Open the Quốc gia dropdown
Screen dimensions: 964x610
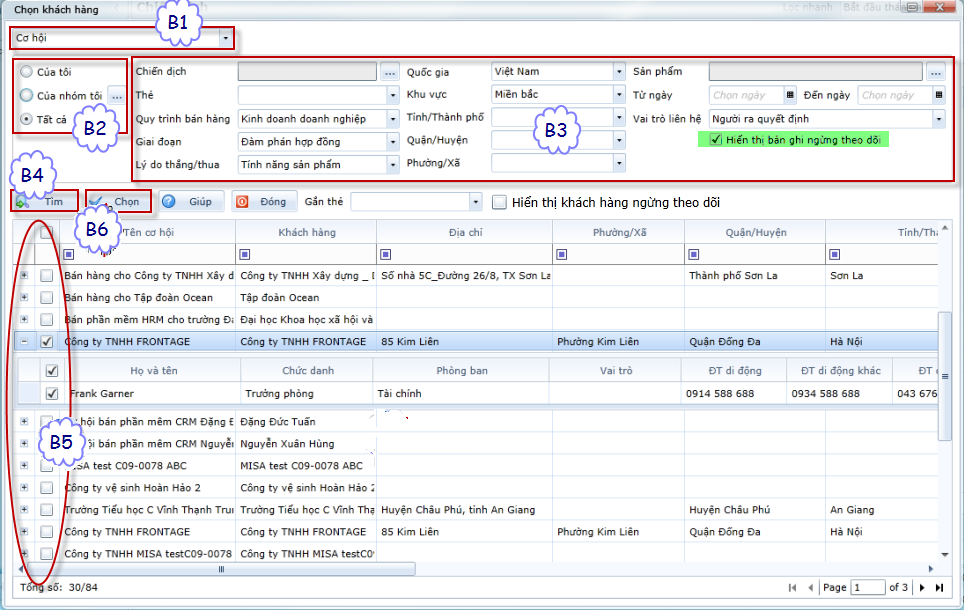620,72
